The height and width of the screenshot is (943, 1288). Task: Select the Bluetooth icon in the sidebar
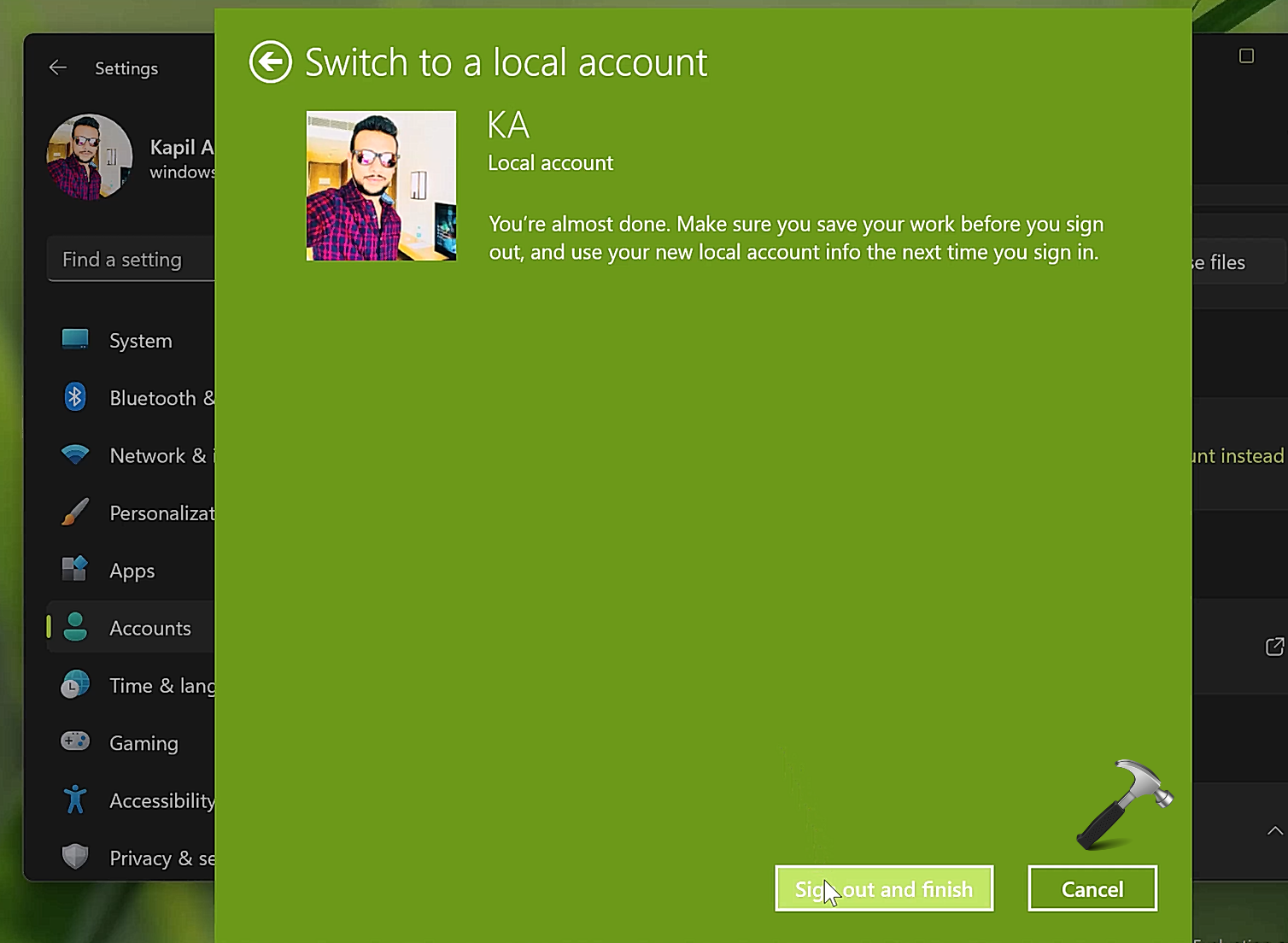click(x=75, y=397)
